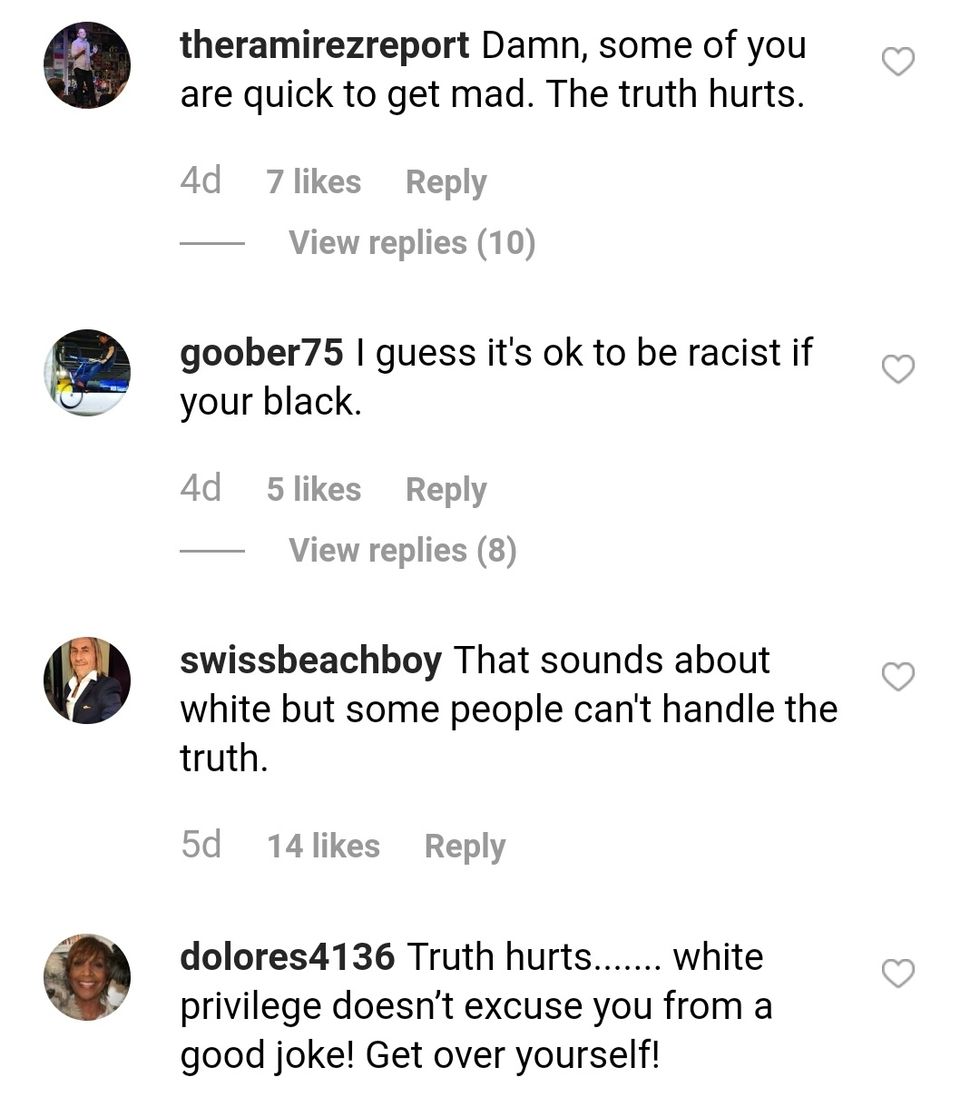980x1106 pixels.
Task: Tap heart icon on goober75's comment
Action: coord(898,369)
